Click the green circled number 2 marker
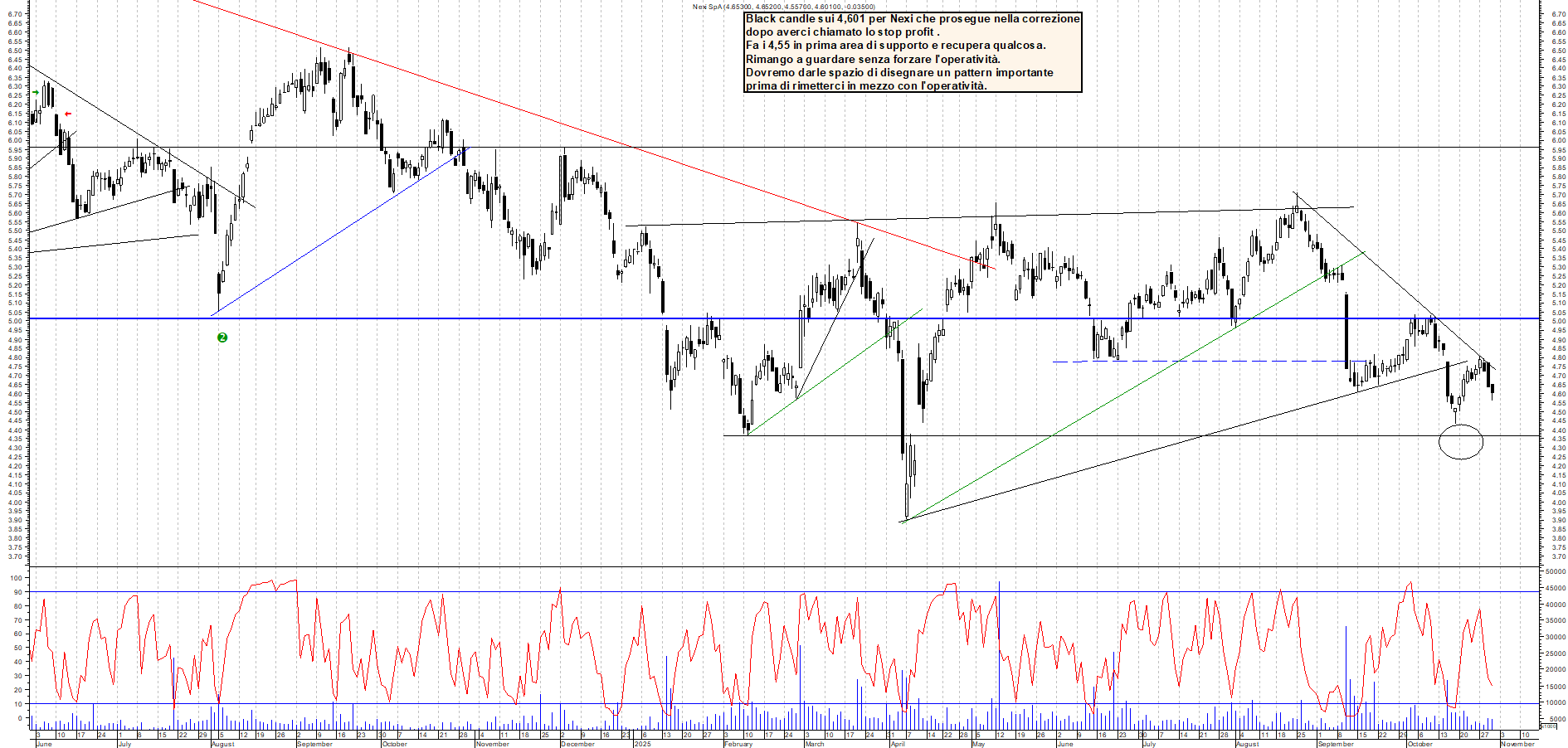The image size is (1568, 748). point(222,338)
